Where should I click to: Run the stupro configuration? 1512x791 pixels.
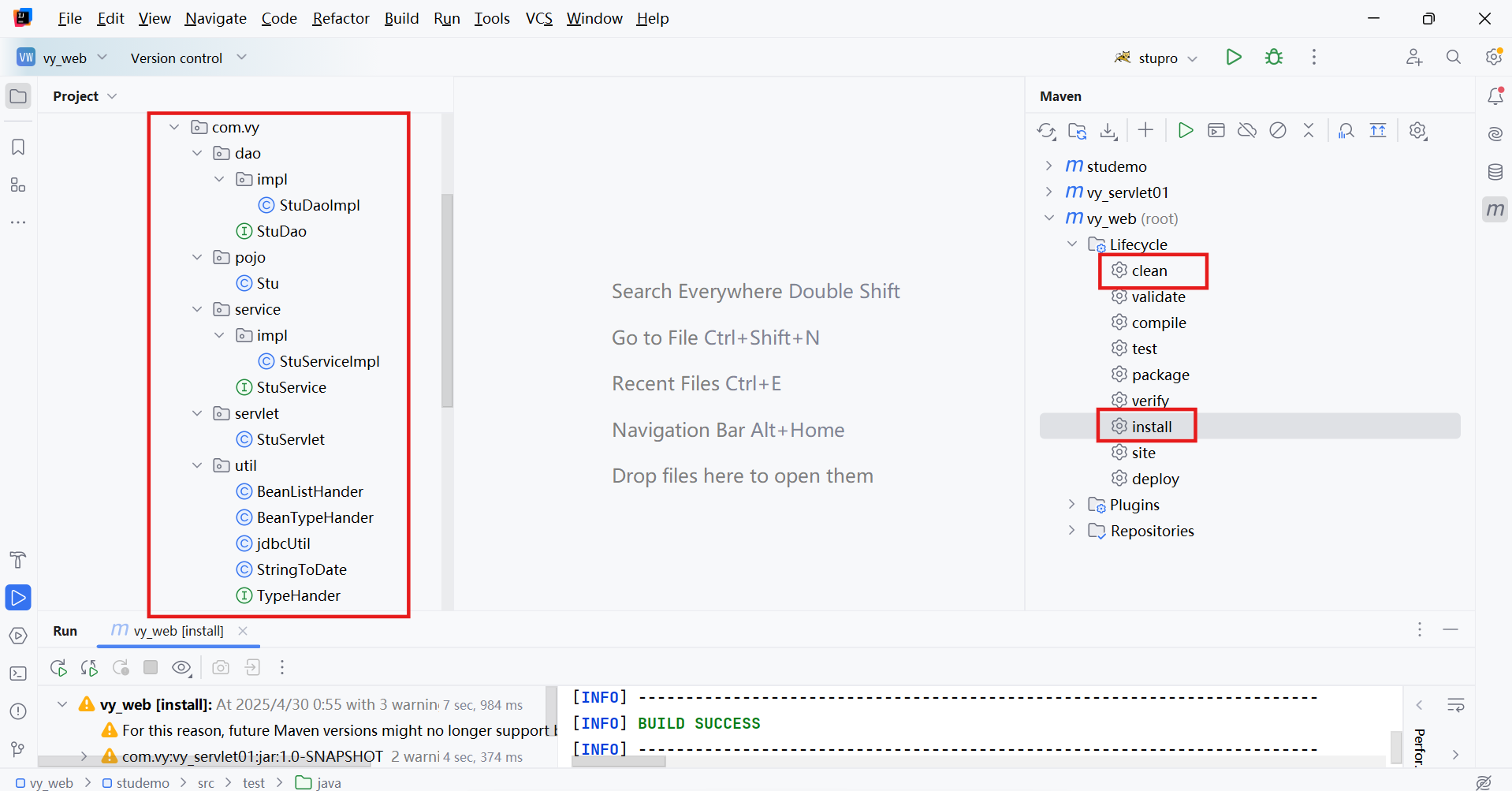tap(1234, 57)
